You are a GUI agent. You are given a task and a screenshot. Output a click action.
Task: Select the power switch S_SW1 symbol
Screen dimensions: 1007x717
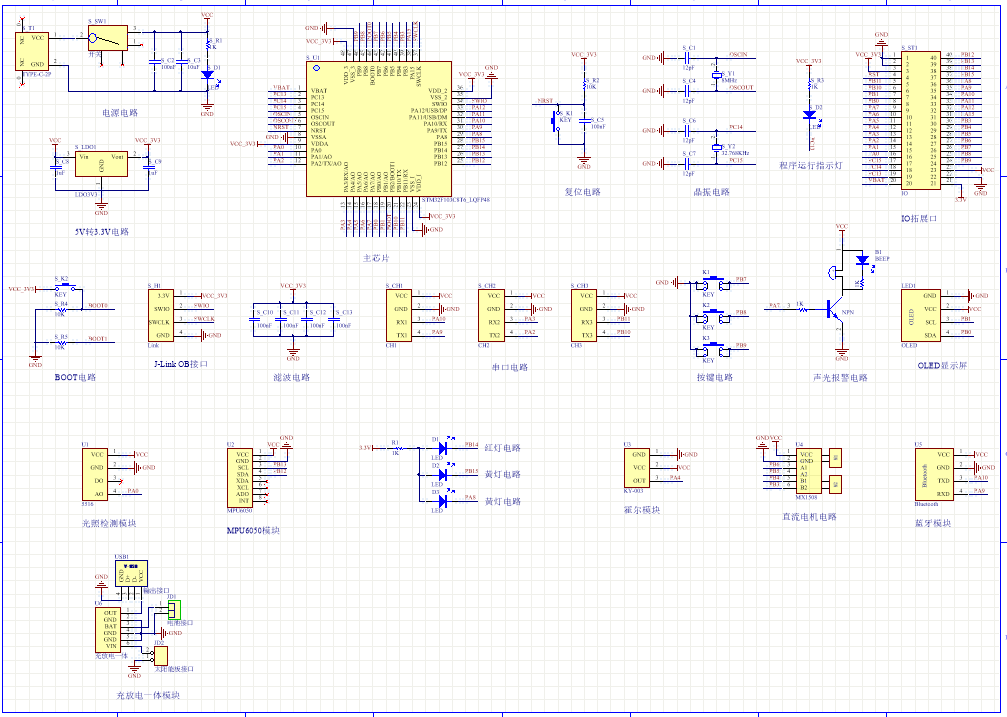tap(108, 38)
